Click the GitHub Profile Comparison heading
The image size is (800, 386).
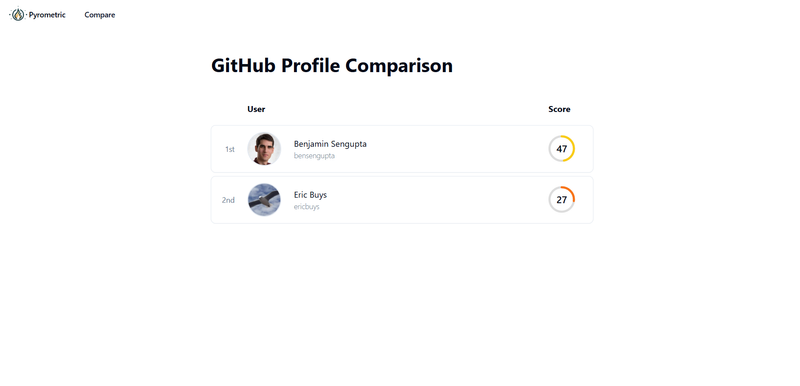(332, 66)
